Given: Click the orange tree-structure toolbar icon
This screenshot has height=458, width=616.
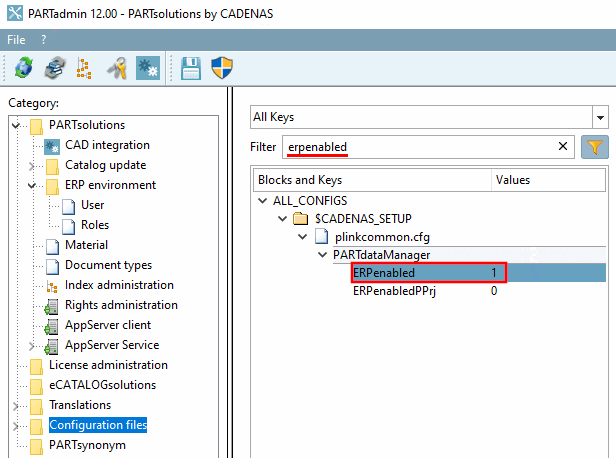Looking at the screenshot, I should (85, 68).
